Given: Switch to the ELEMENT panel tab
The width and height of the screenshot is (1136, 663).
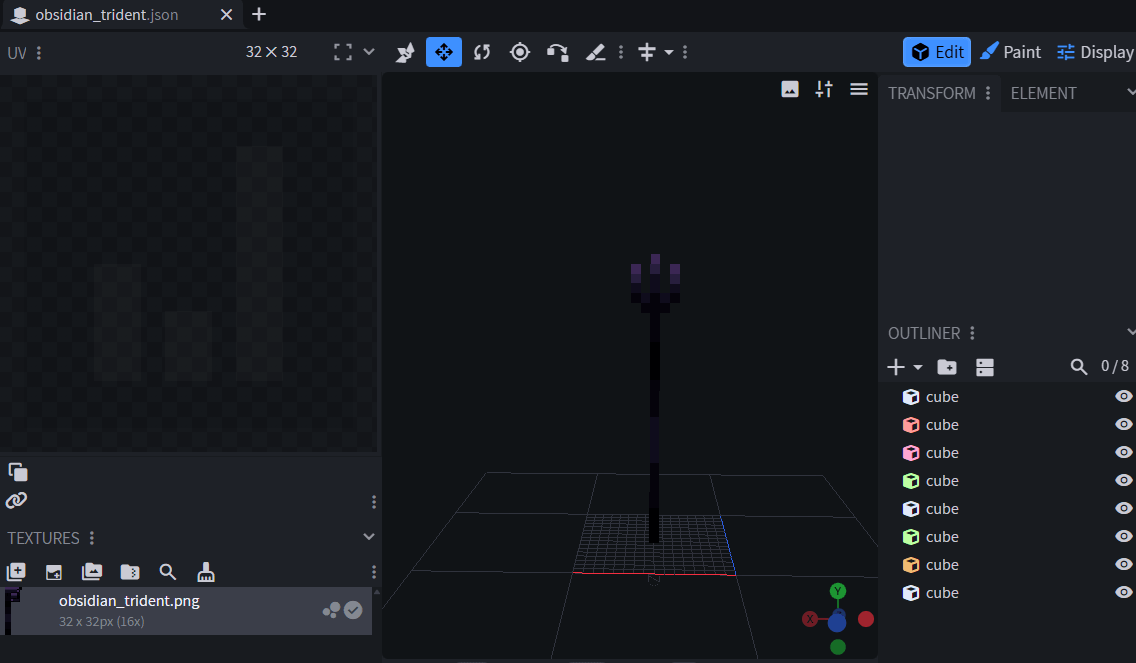Looking at the screenshot, I should tap(1043, 93).
